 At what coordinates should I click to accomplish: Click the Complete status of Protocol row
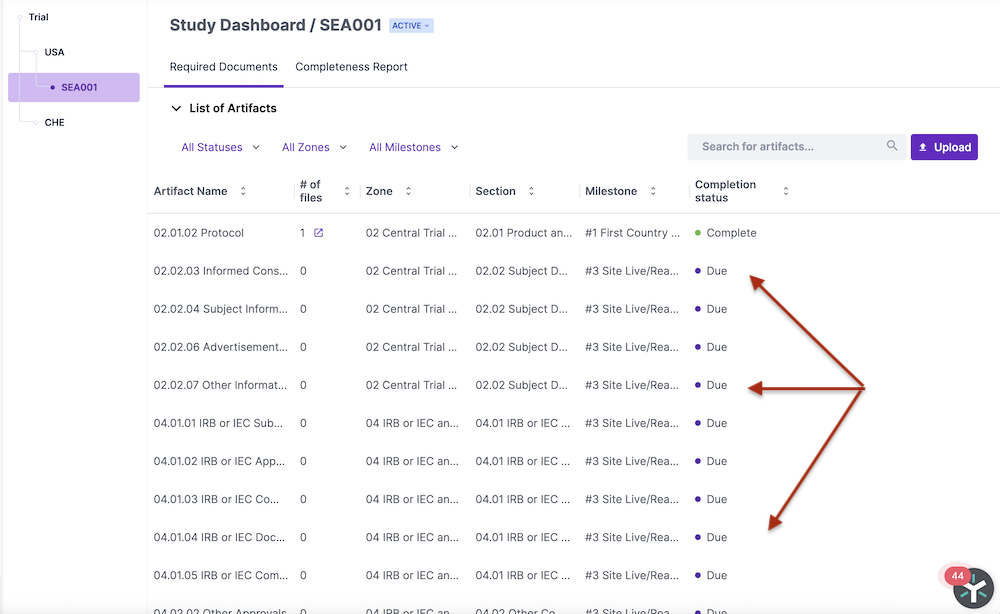tap(726, 233)
